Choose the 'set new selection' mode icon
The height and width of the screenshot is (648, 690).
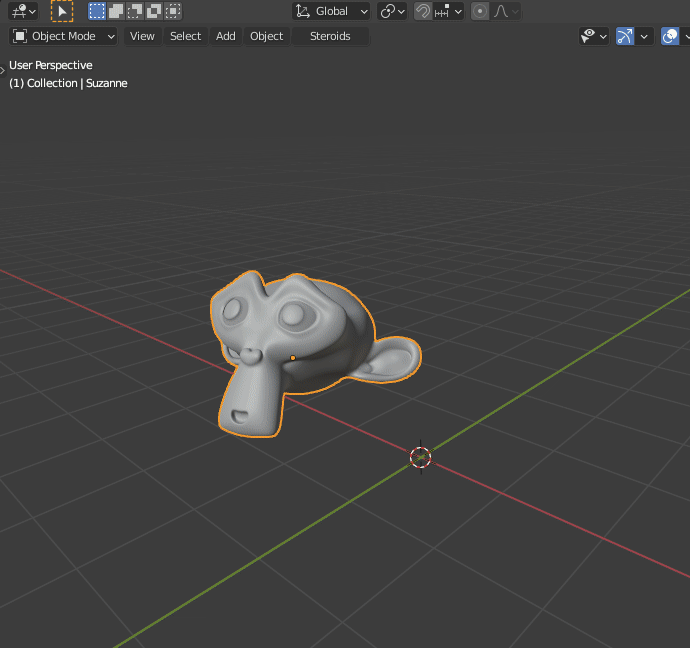point(97,11)
